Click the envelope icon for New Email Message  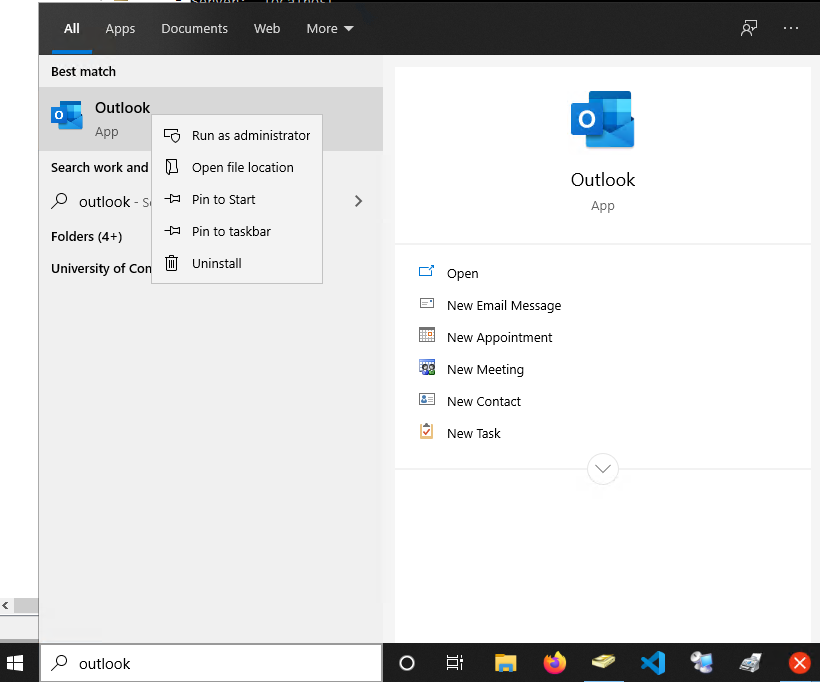(x=427, y=303)
